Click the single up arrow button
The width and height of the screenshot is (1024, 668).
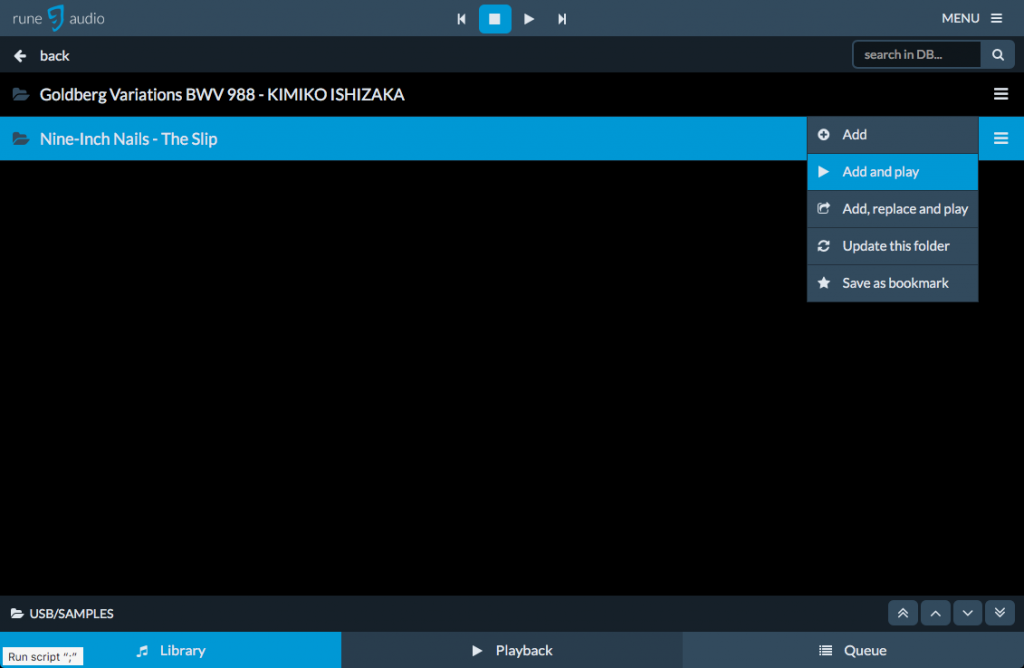point(935,612)
